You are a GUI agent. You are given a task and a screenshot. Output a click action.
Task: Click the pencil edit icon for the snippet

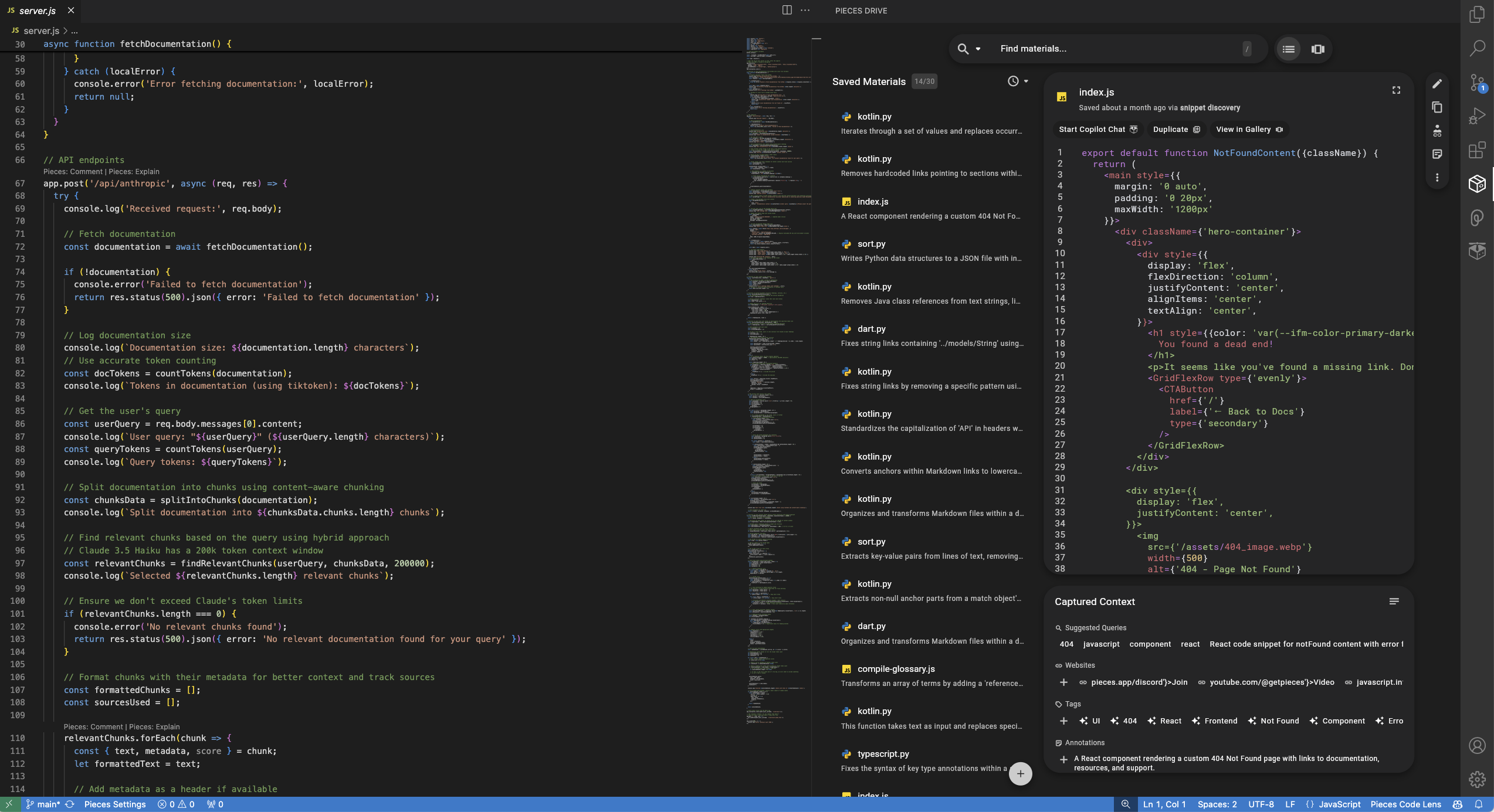point(1437,84)
